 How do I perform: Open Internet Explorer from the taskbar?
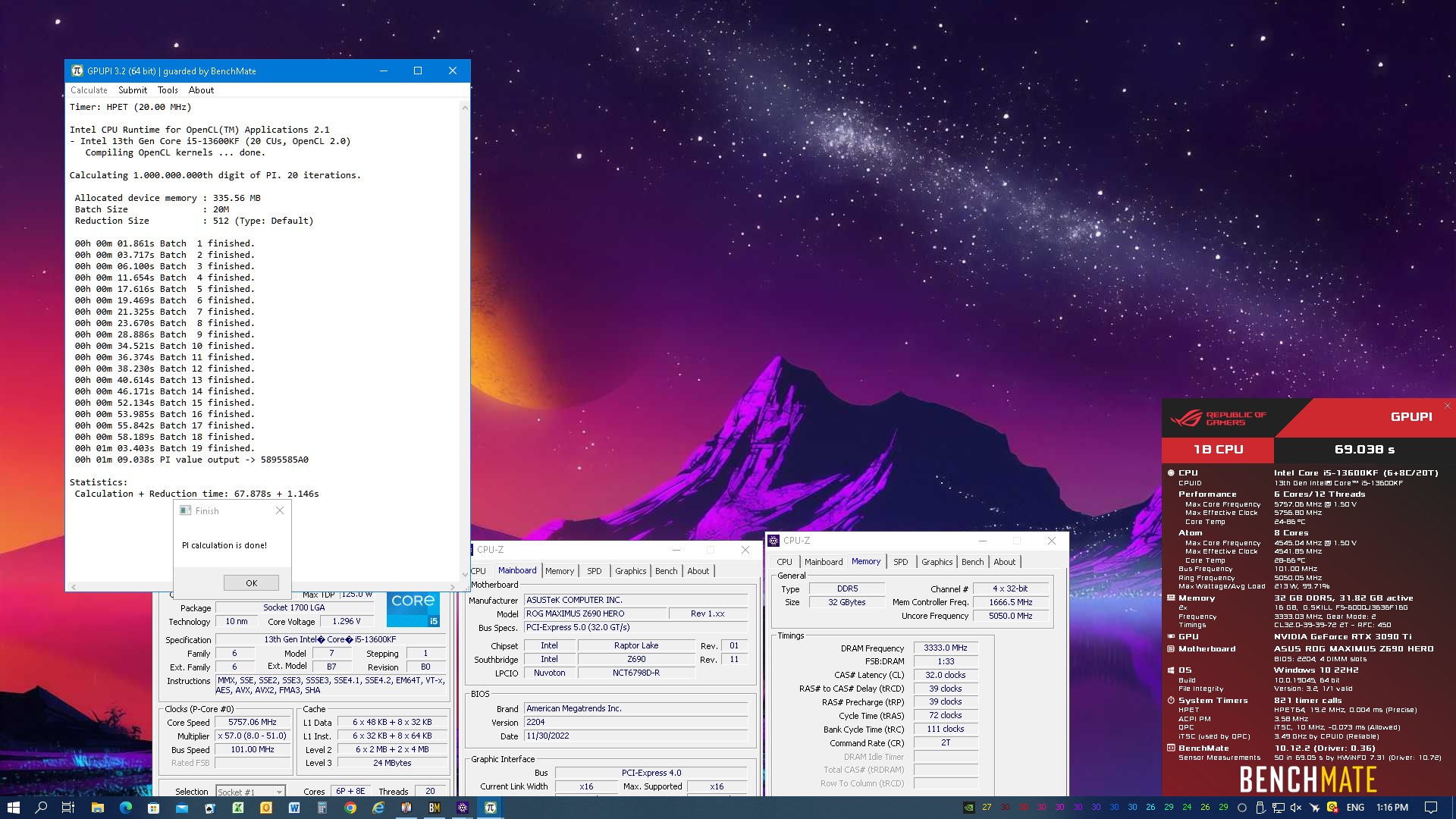coord(378,808)
